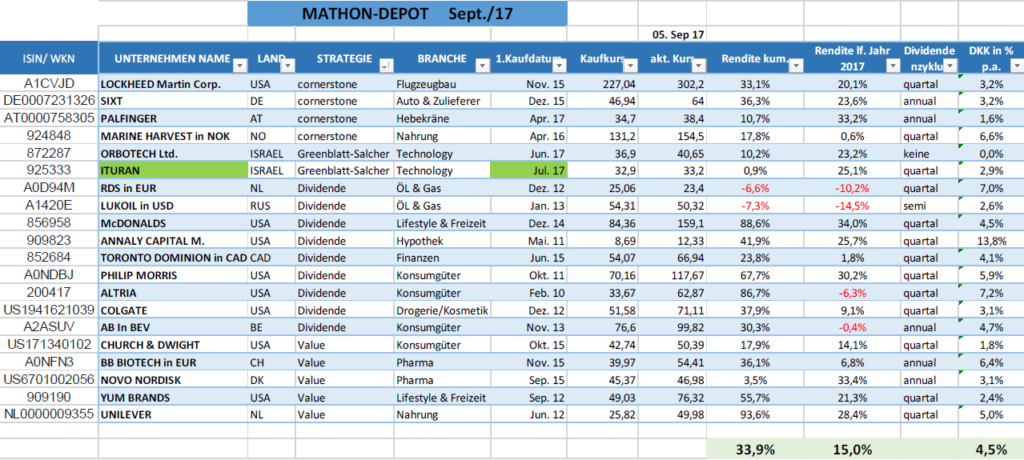
Task: Select the NOVO NORDISK cell
Action: point(173,380)
